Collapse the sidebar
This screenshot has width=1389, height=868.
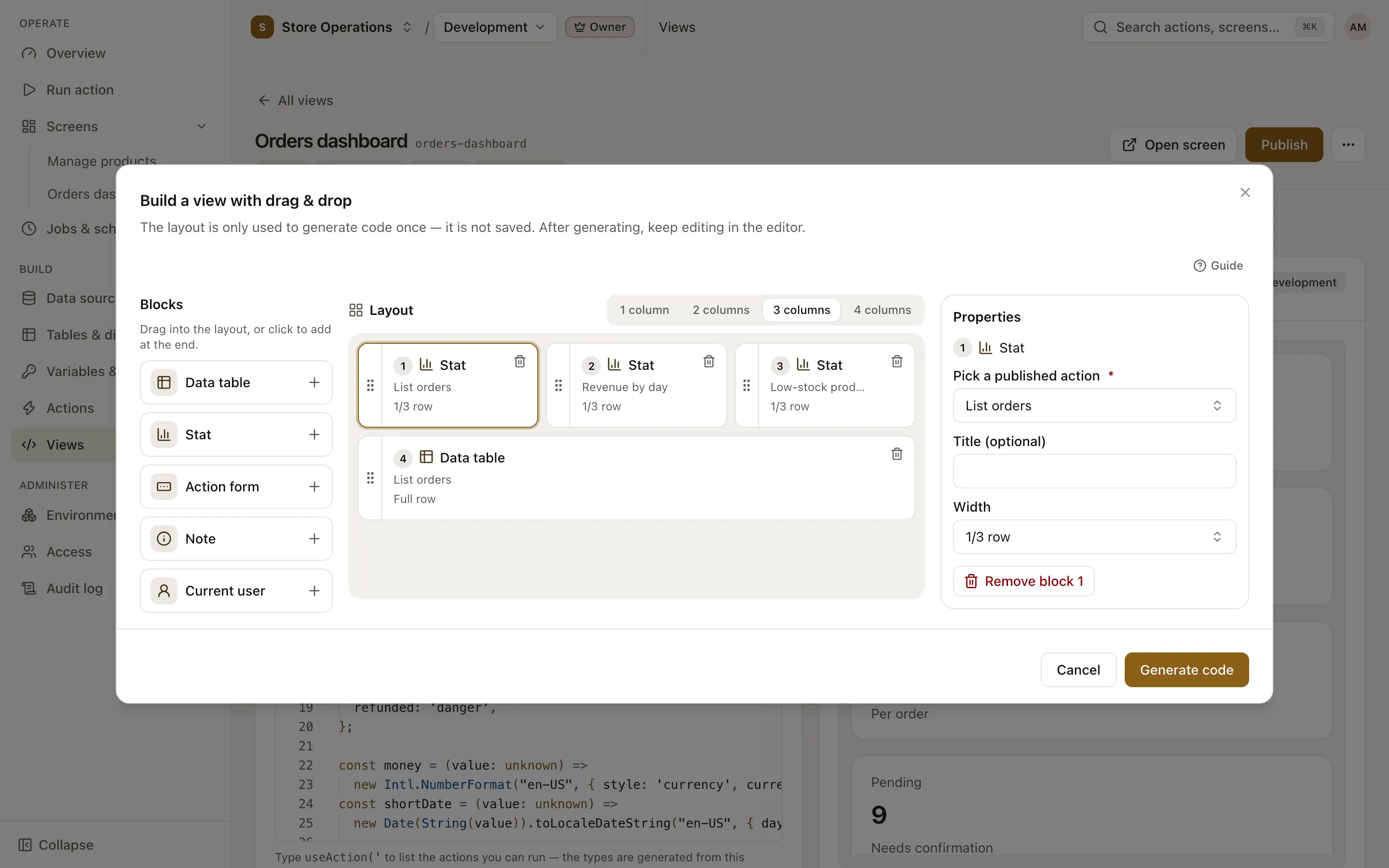tap(56, 845)
